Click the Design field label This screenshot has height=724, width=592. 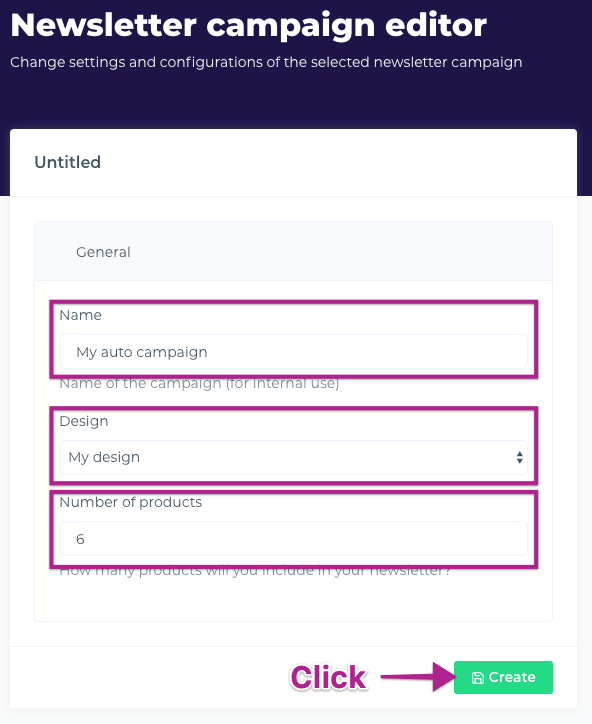point(84,421)
